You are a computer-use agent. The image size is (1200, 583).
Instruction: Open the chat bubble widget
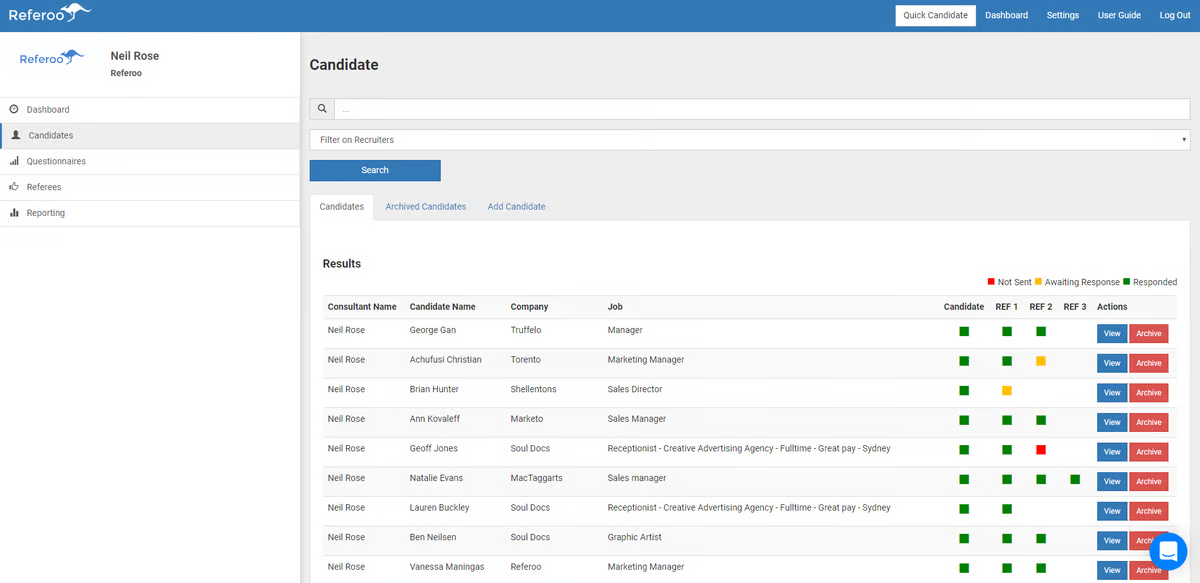(x=1168, y=551)
